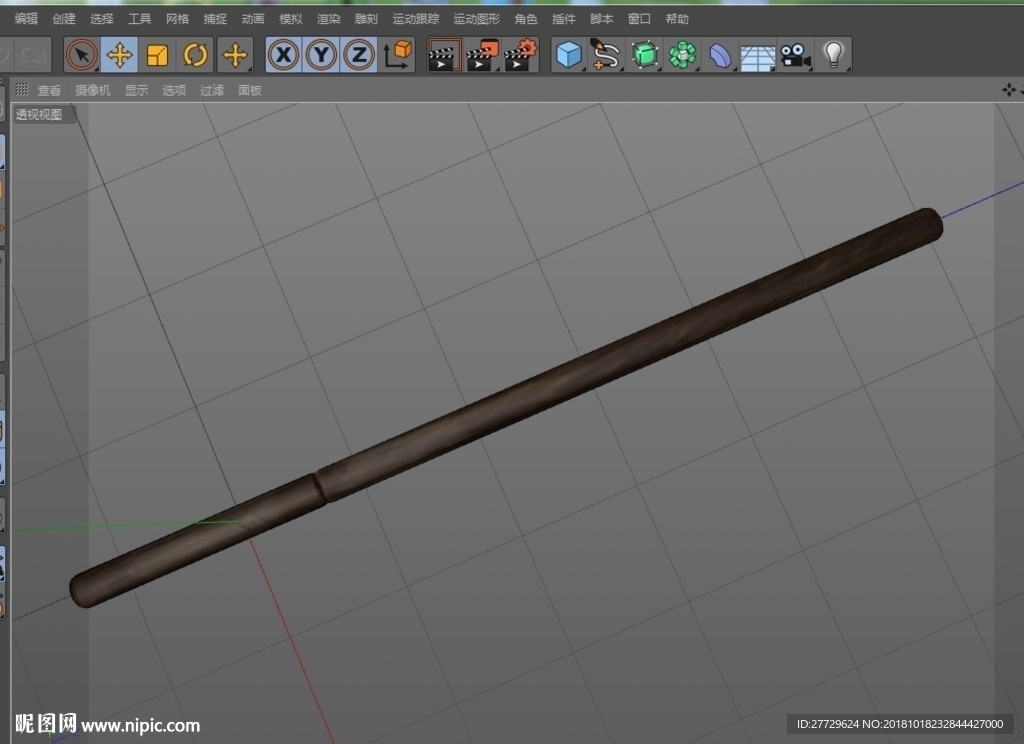Select the Rotate tool

tap(195, 55)
